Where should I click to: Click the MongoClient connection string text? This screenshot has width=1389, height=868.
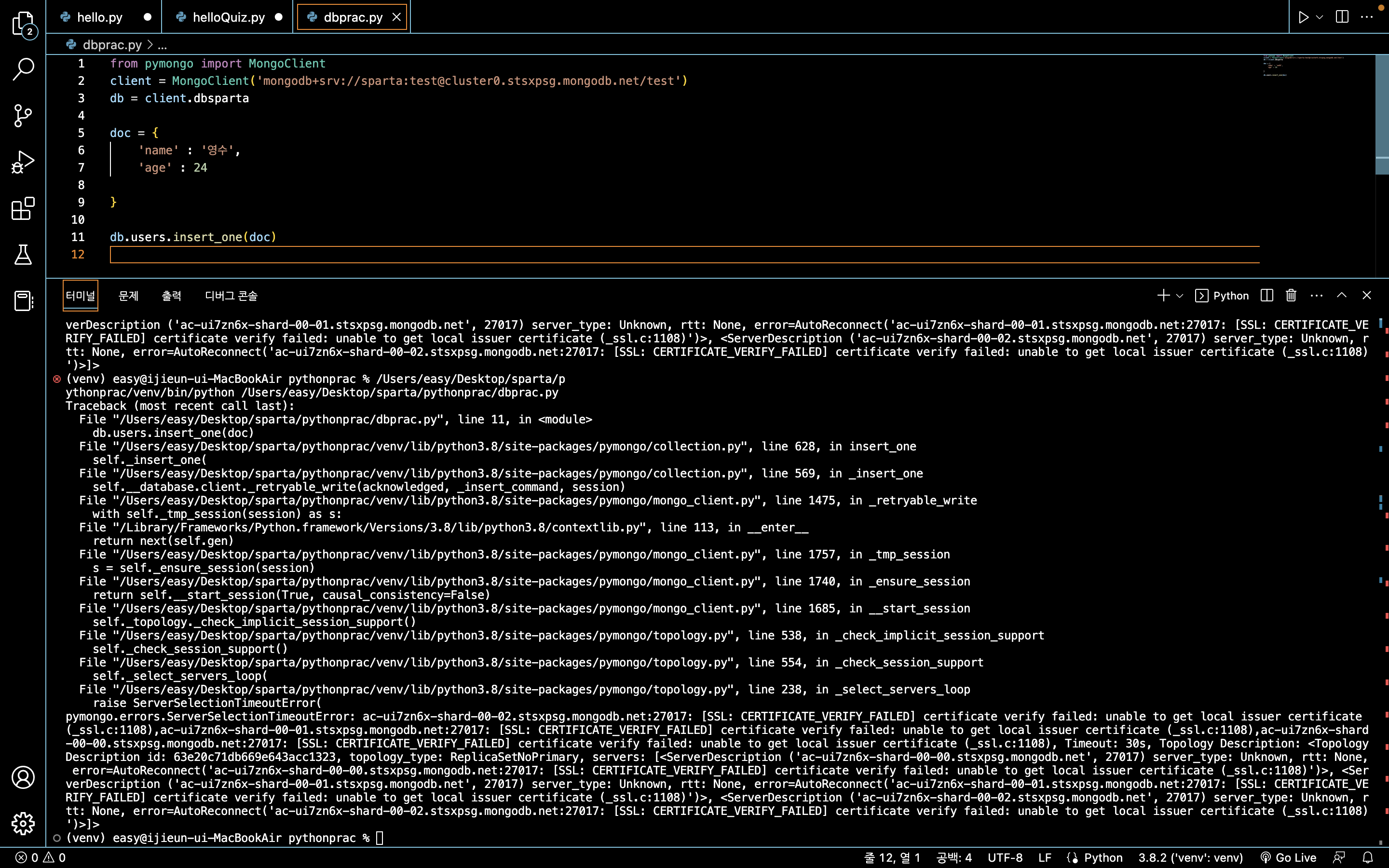point(468,81)
